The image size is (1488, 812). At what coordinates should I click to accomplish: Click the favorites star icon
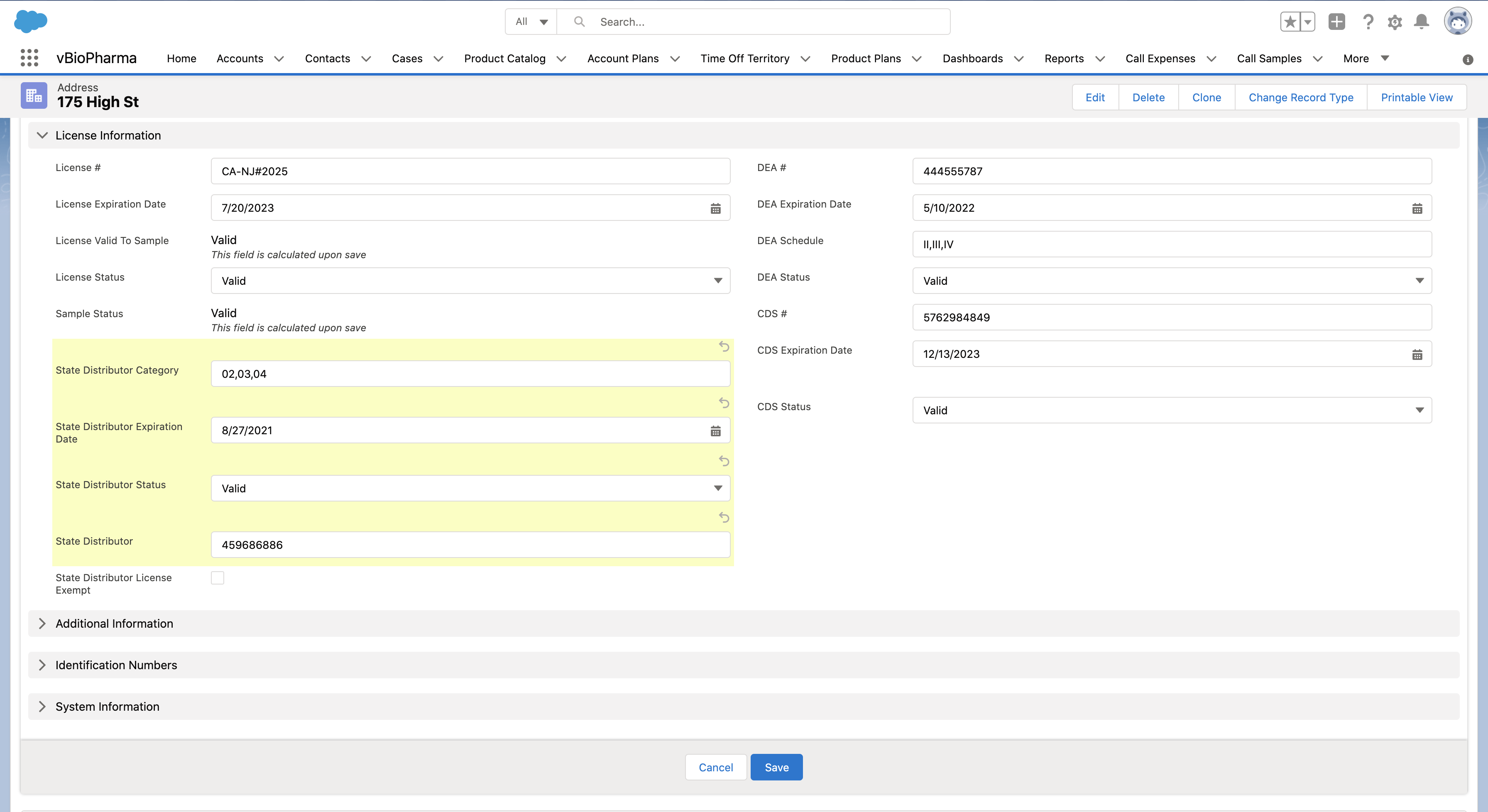(1290, 22)
